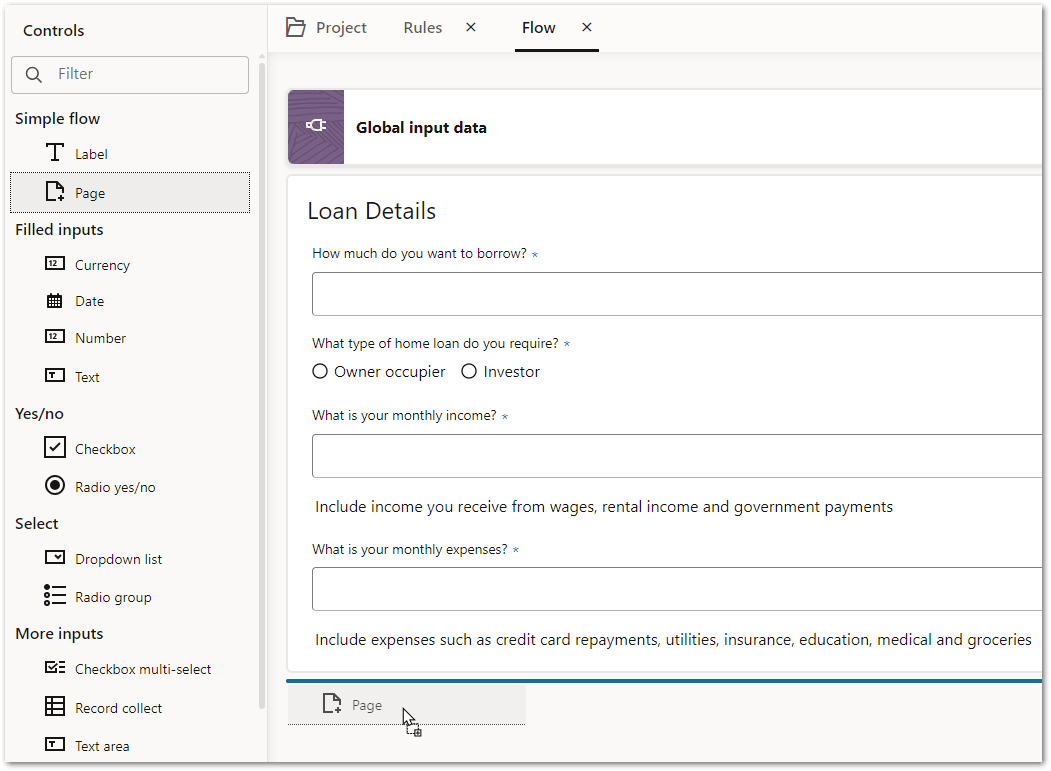This screenshot has height=771, width=1051.
Task: Click the Filter controls input field
Action: [x=130, y=74]
